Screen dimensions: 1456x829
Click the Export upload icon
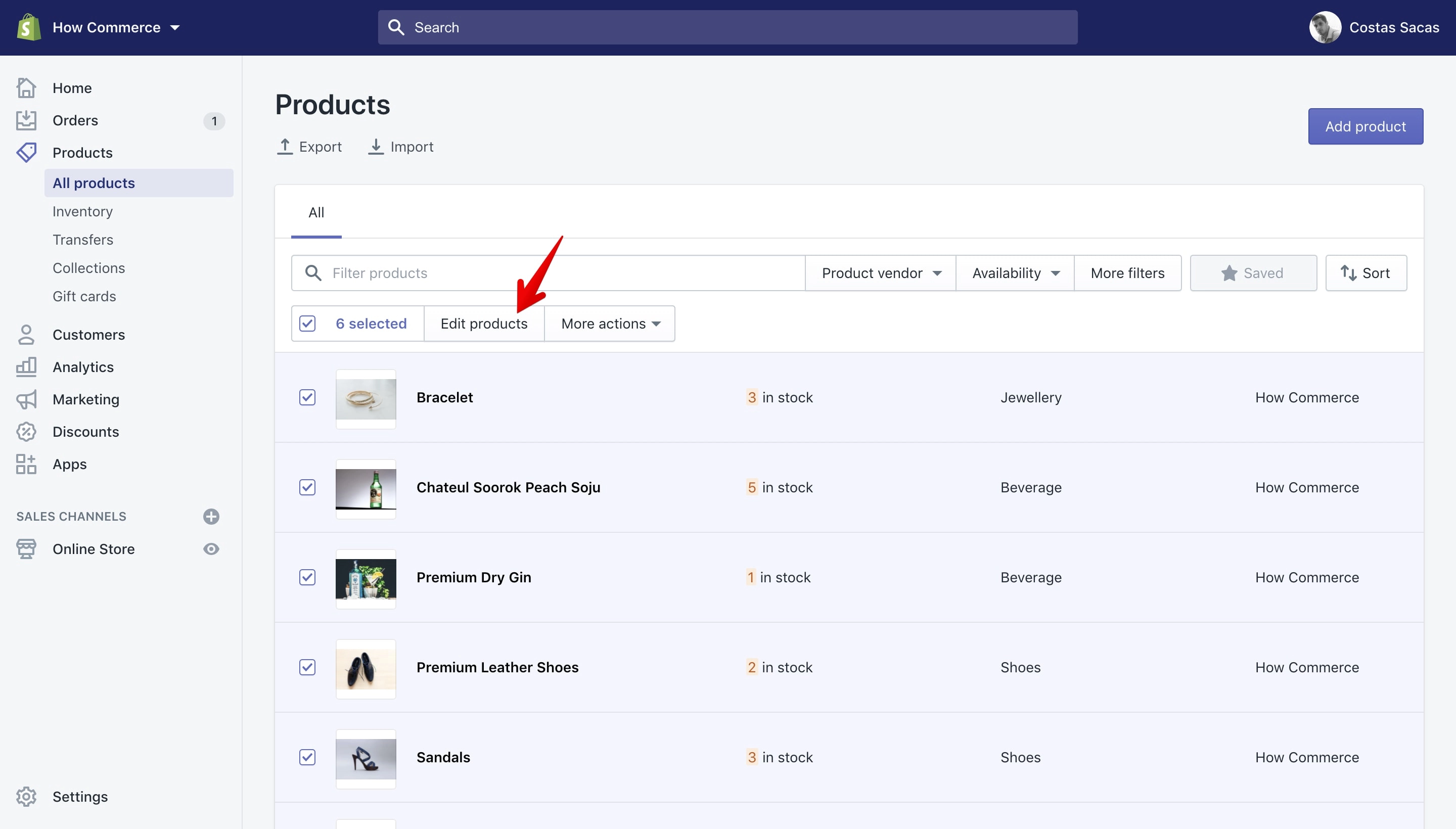(x=285, y=146)
